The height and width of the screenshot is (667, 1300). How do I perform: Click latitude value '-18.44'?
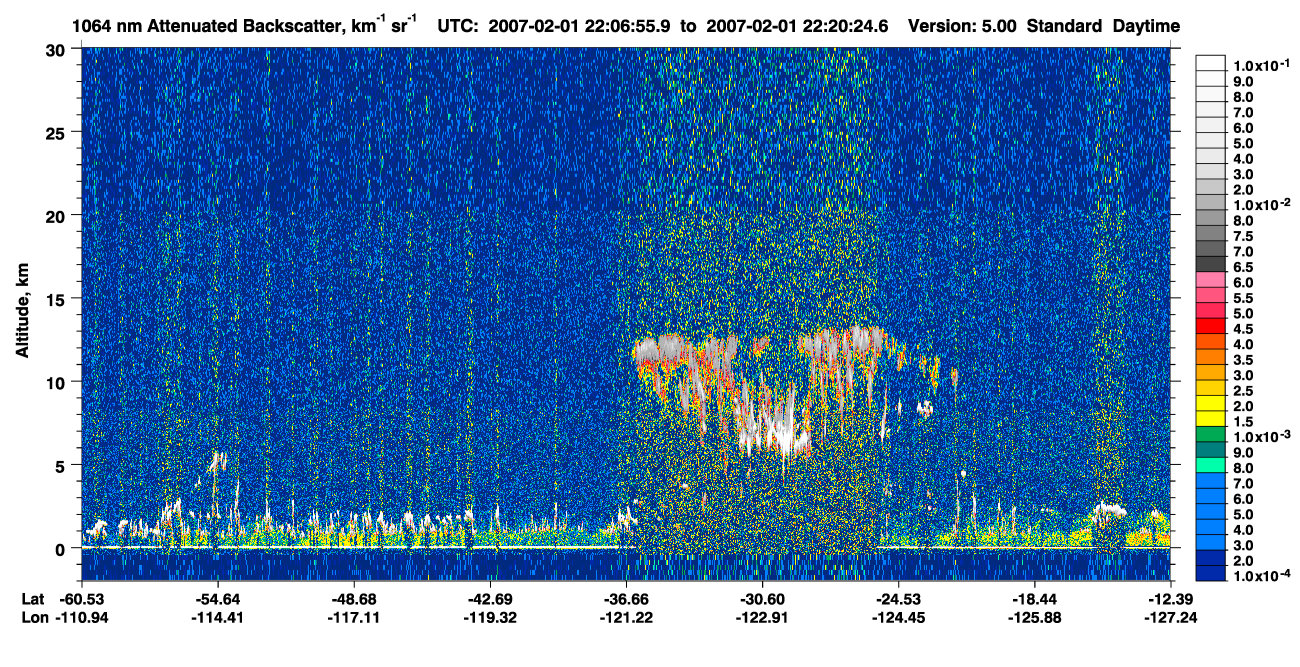tap(1034, 598)
